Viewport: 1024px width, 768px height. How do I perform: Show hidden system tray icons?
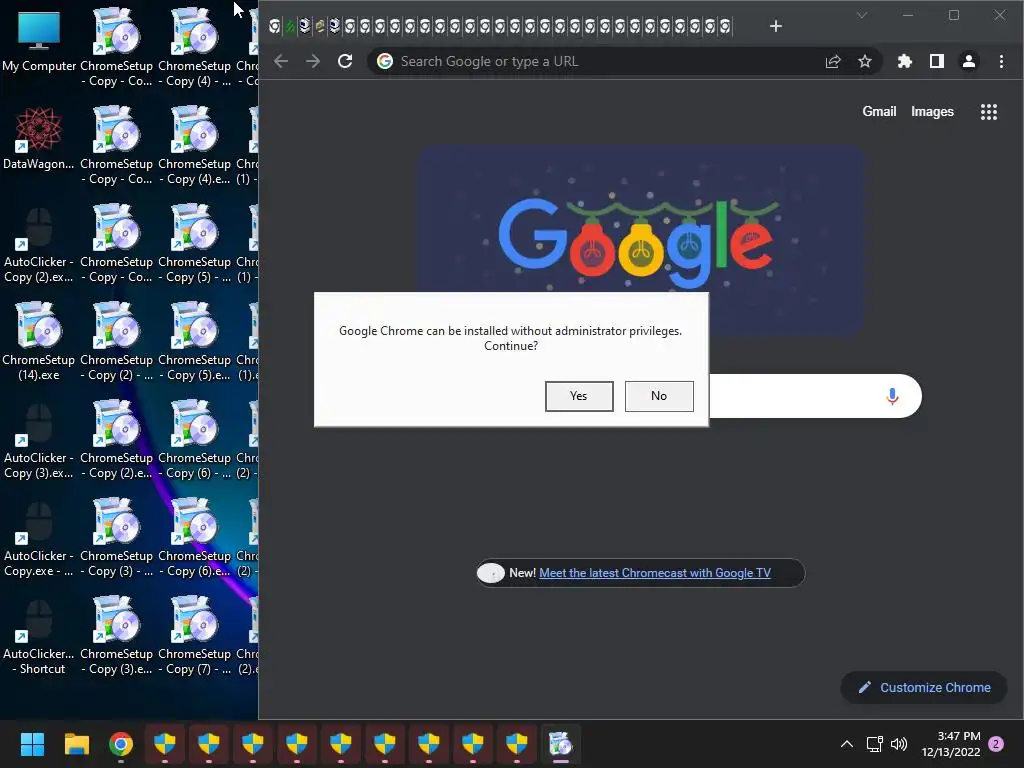846,744
